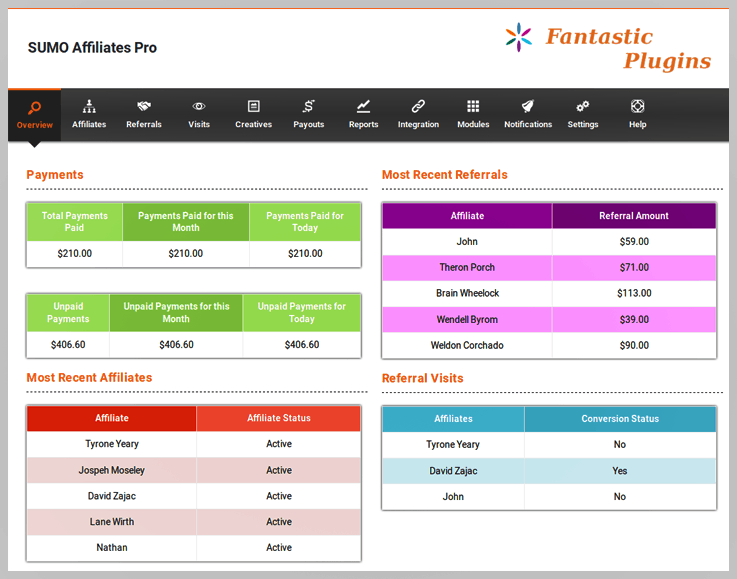Click the Conversion Status column header
This screenshot has height=579, width=737.
coord(620,419)
